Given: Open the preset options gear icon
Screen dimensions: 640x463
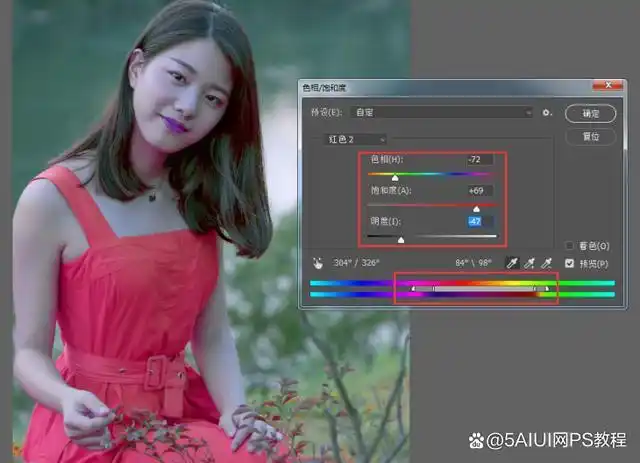Looking at the screenshot, I should 547,113.
